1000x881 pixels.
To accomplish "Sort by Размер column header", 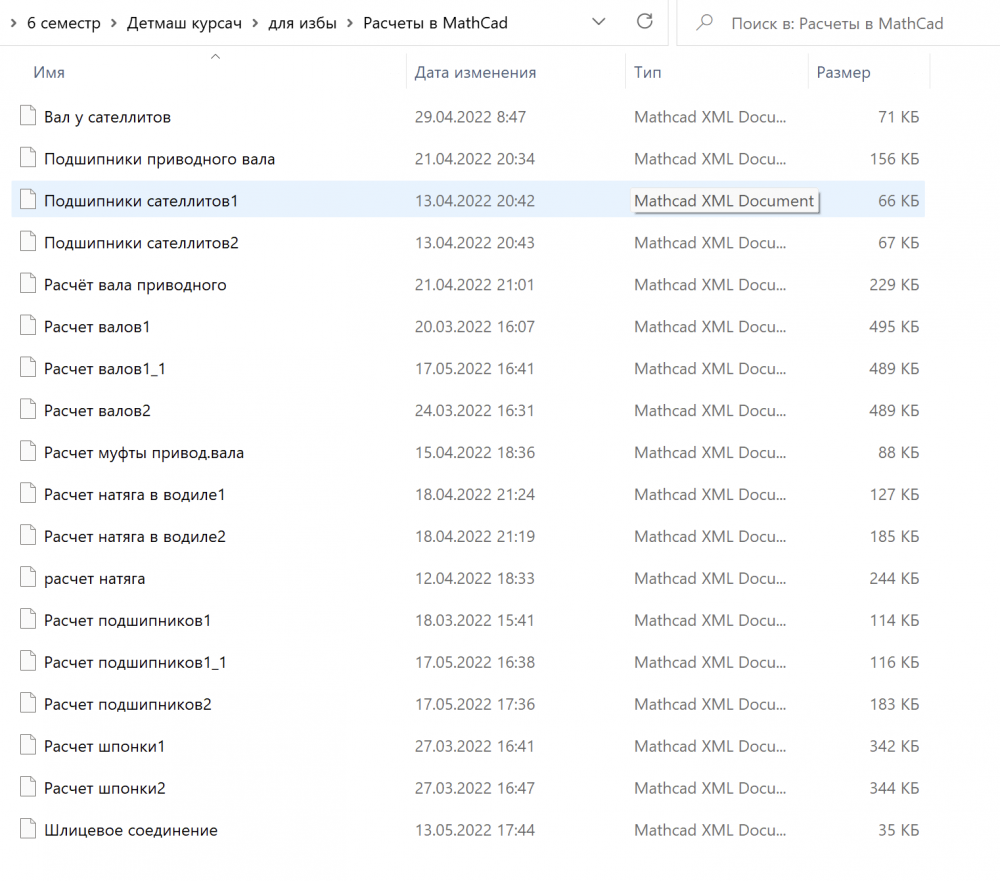I will point(843,72).
